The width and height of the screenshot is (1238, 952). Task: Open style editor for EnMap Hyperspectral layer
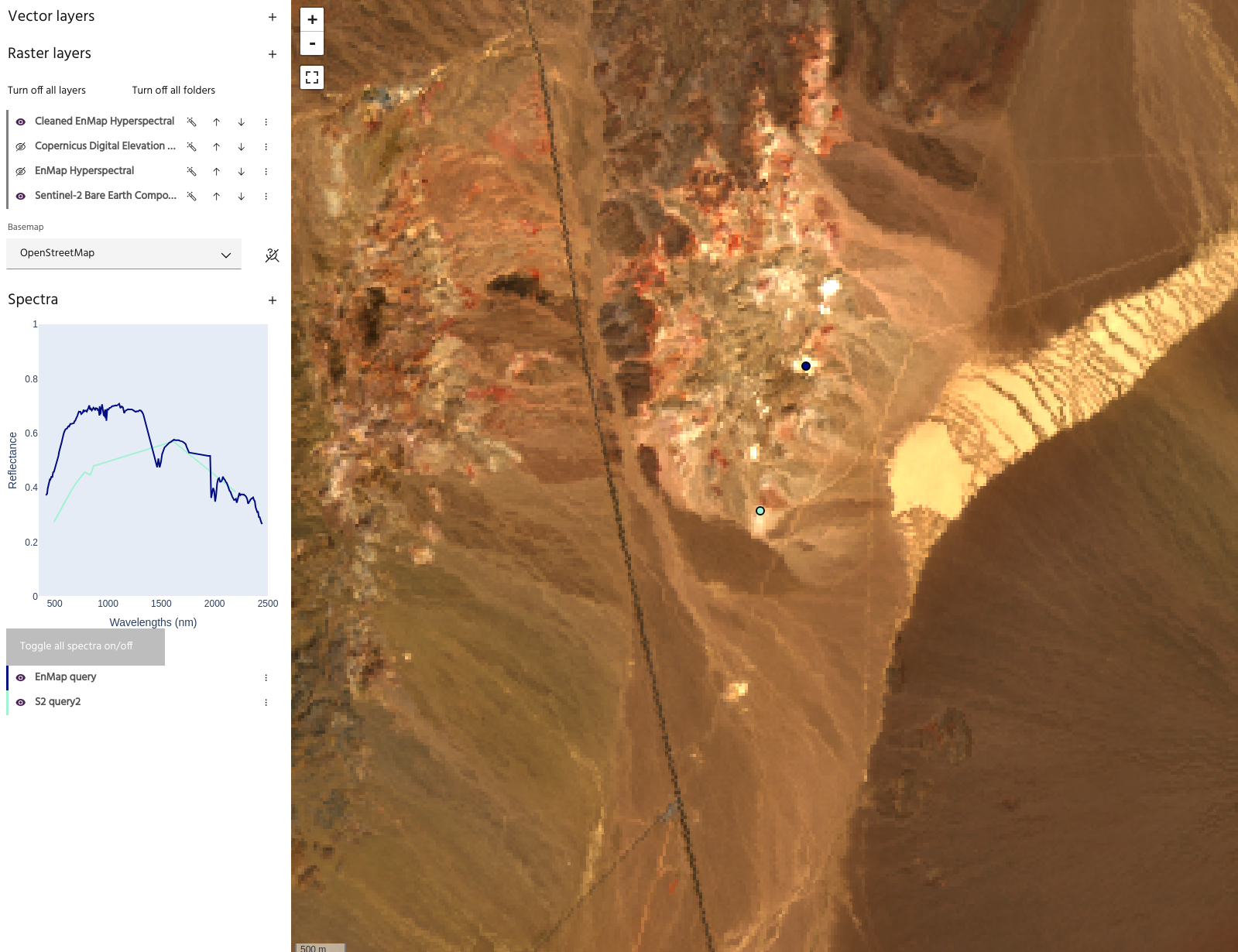coord(191,172)
